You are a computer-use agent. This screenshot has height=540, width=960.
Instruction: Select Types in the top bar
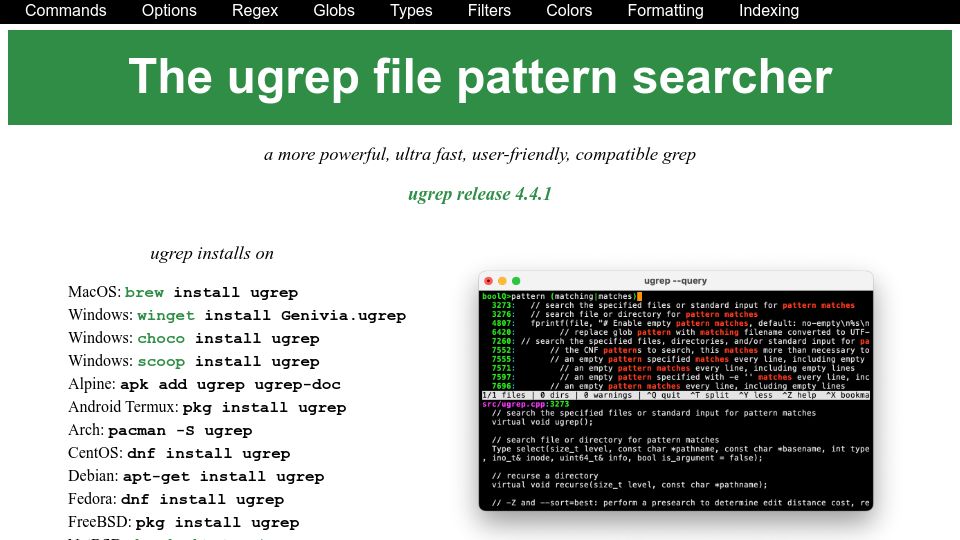coord(411,10)
